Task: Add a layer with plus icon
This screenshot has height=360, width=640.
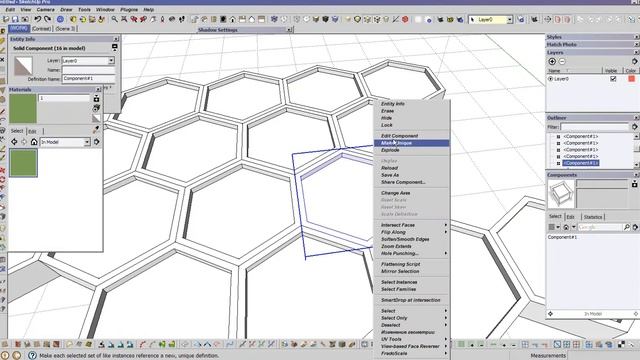Action: [552, 61]
